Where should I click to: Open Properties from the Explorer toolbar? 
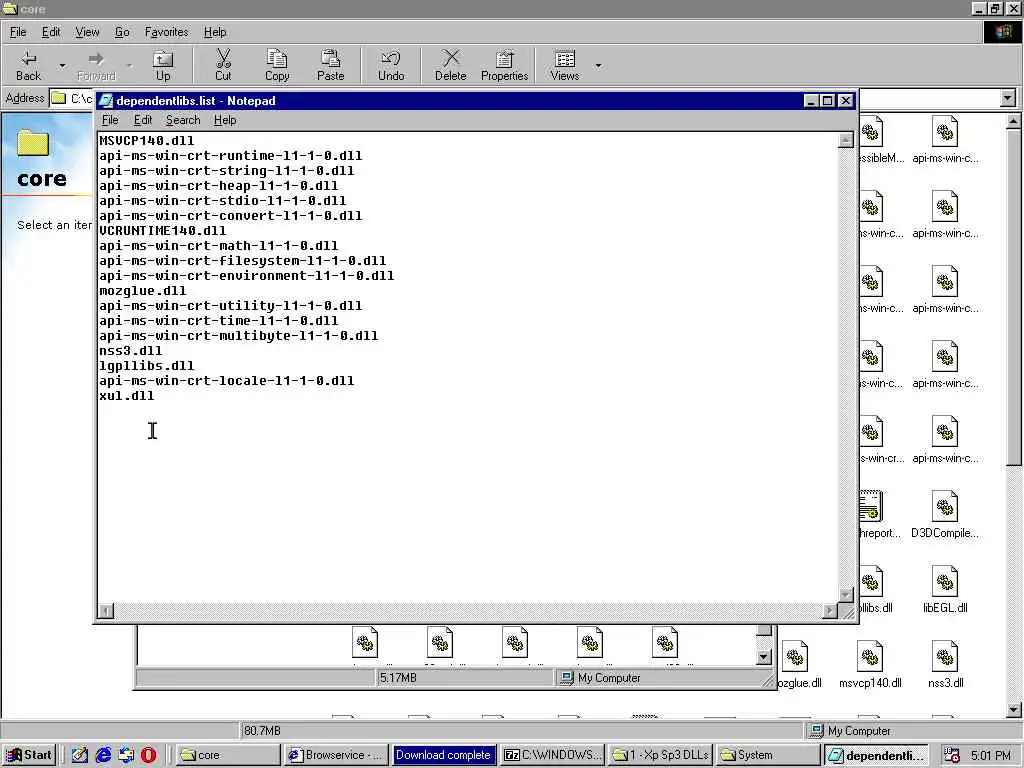[x=504, y=66]
